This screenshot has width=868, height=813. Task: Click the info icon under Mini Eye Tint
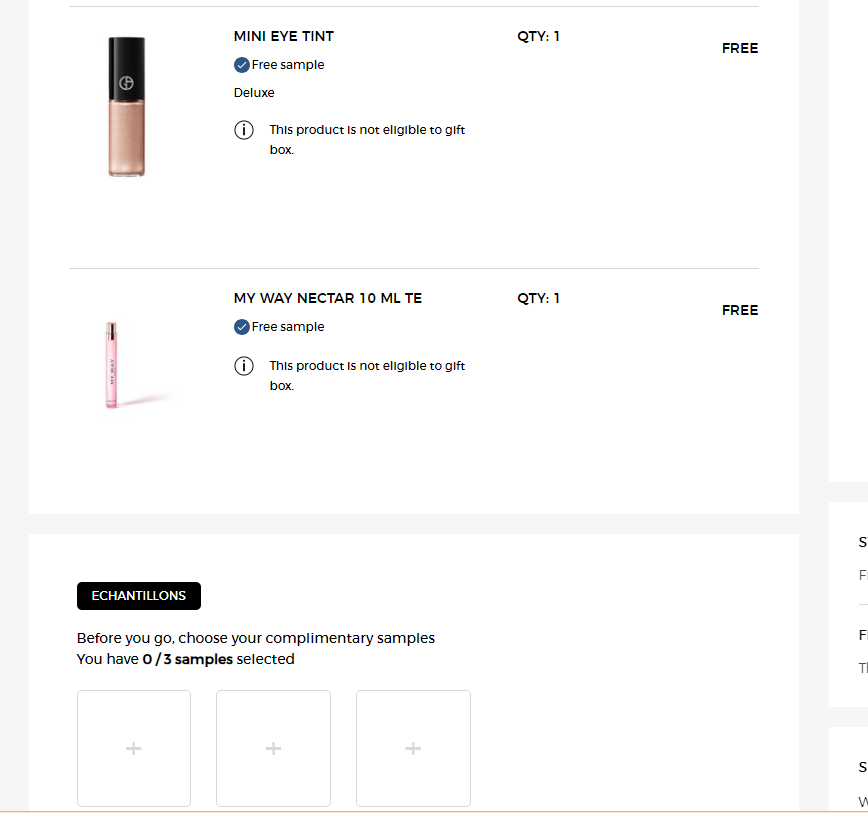(x=244, y=130)
